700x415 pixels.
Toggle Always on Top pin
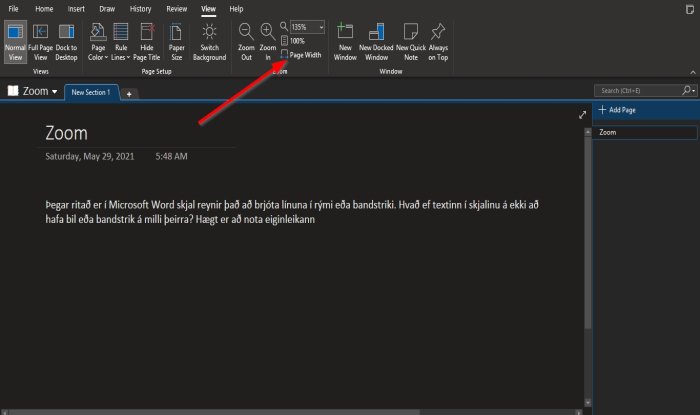(438, 42)
